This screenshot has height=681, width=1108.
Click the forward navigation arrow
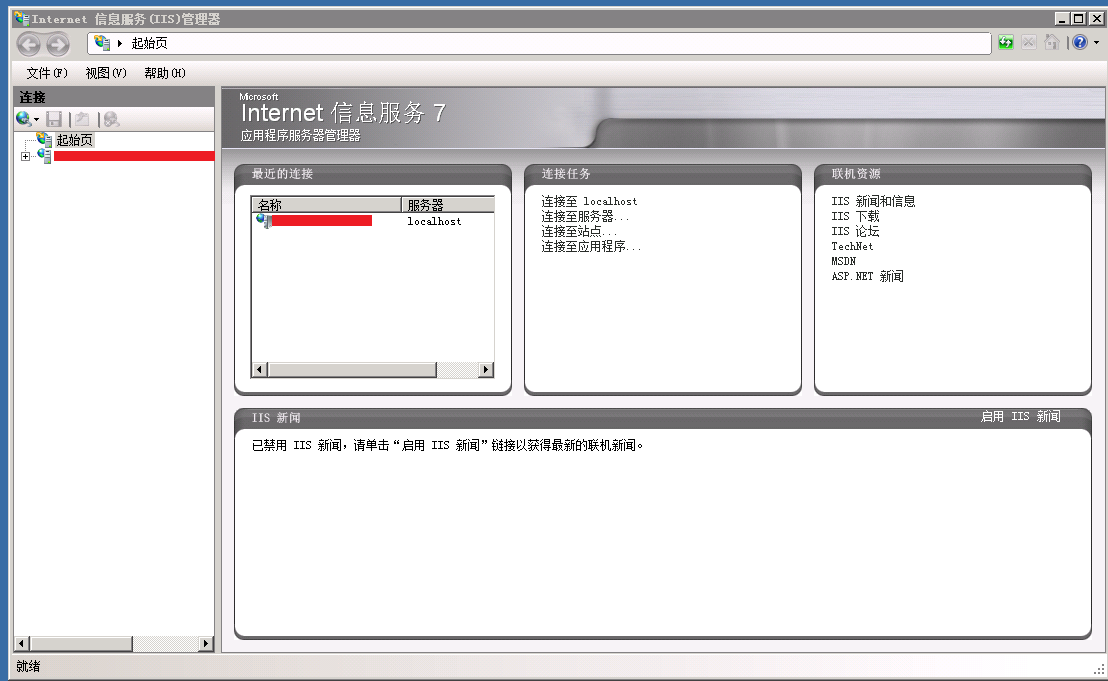[x=58, y=44]
